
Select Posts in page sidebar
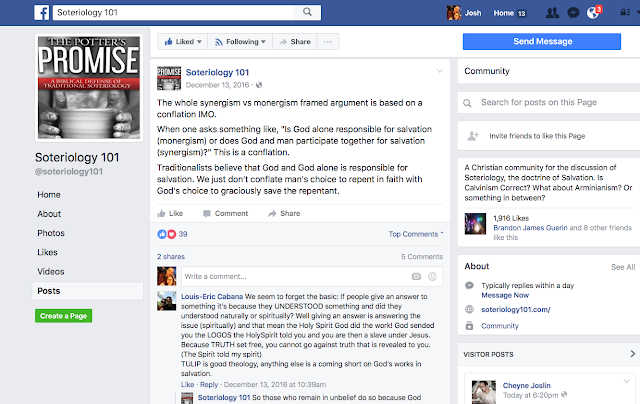(x=87, y=291)
